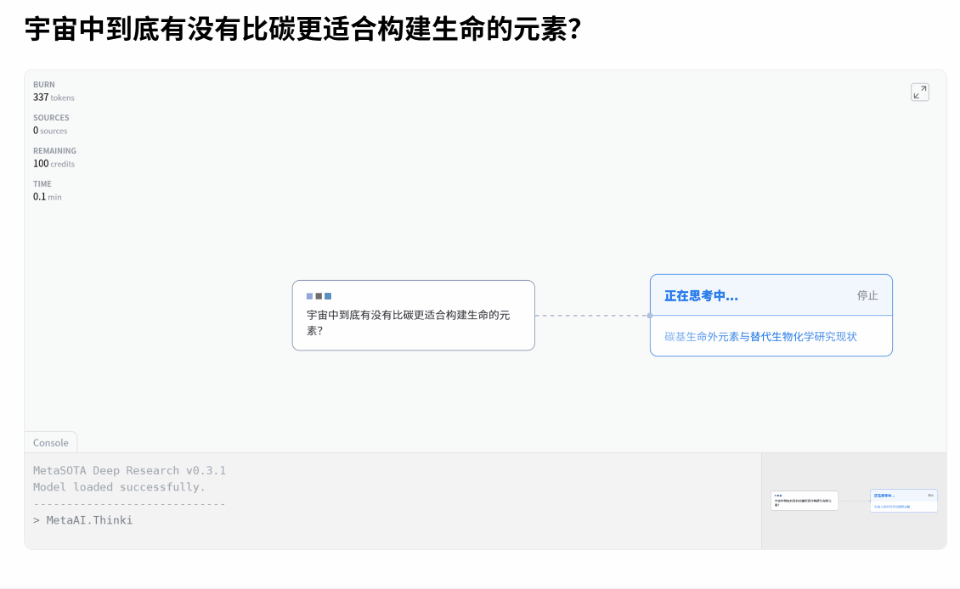Click the question node in the minimap
The height and width of the screenshot is (589, 960).
(804, 501)
